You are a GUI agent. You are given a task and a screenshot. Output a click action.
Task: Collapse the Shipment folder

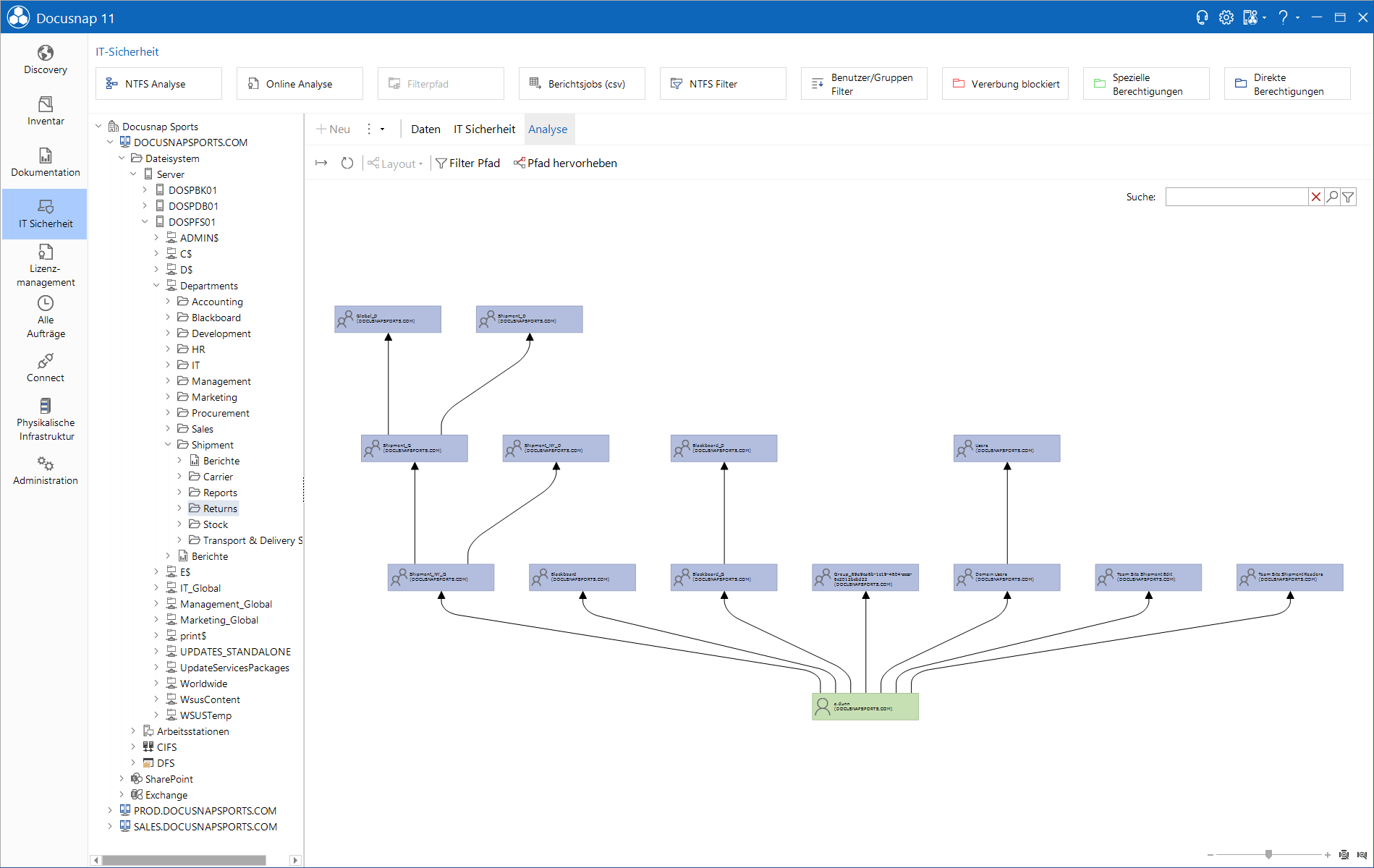coord(168,445)
